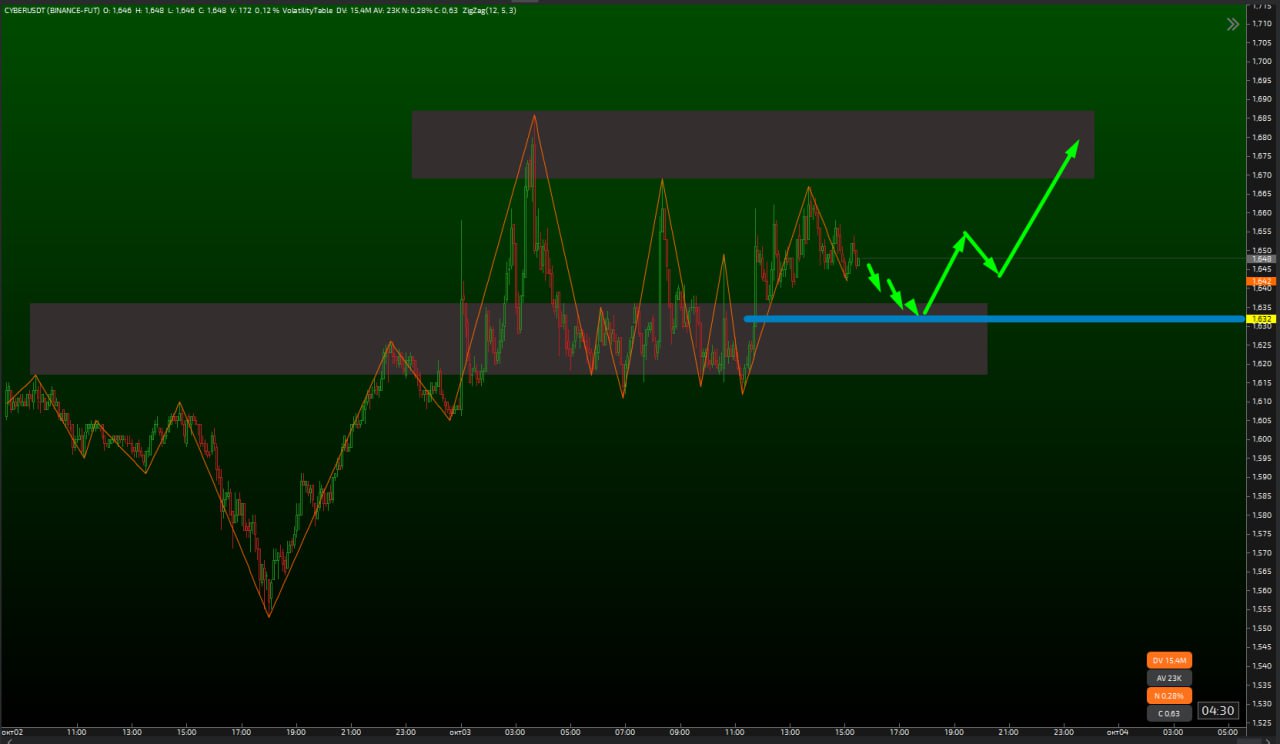Click the ZigZag lowest trough point
The height and width of the screenshot is (744, 1280).
pos(269,616)
